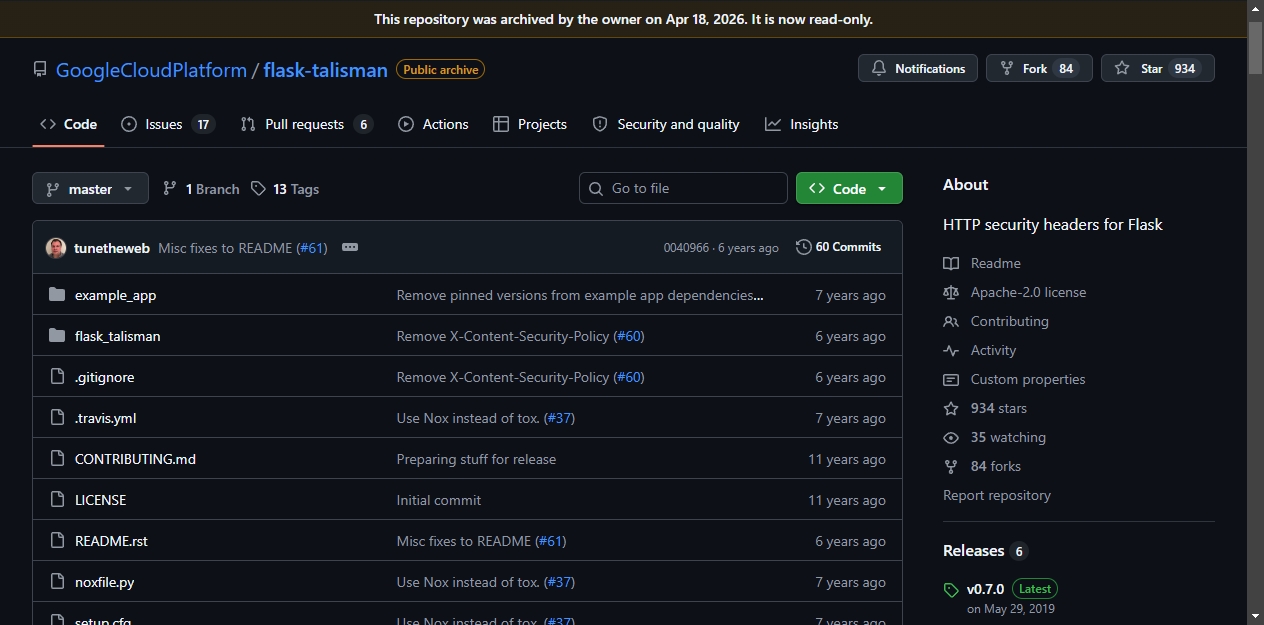Focus the Go to file search field
The height and width of the screenshot is (625, 1264).
(683, 188)
